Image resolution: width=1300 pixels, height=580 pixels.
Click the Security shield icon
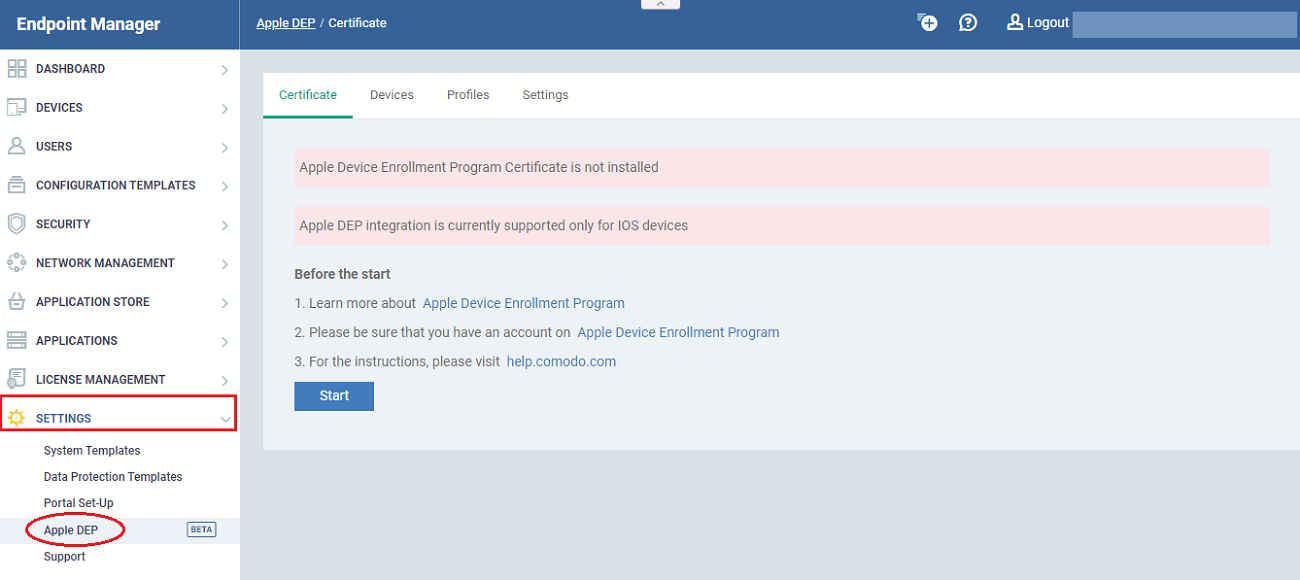(16, 224)
